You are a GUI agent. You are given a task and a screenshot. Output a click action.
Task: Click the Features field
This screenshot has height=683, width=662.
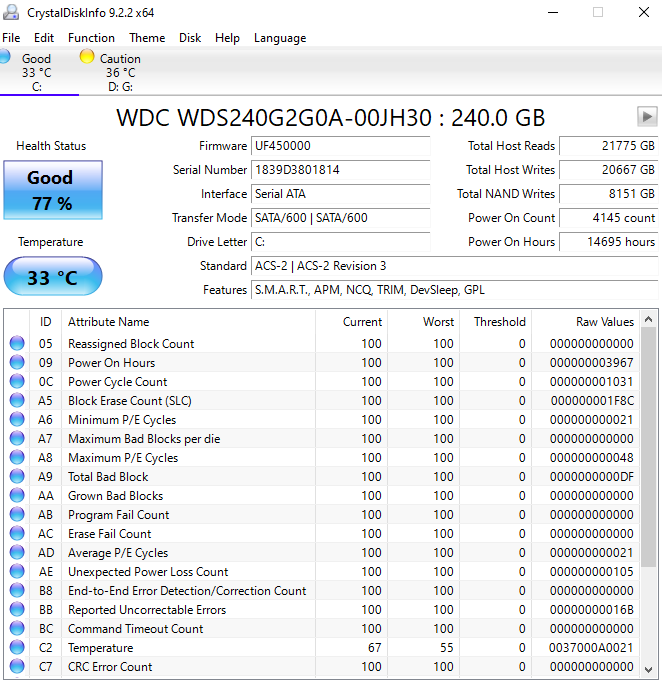click(454, 290)
